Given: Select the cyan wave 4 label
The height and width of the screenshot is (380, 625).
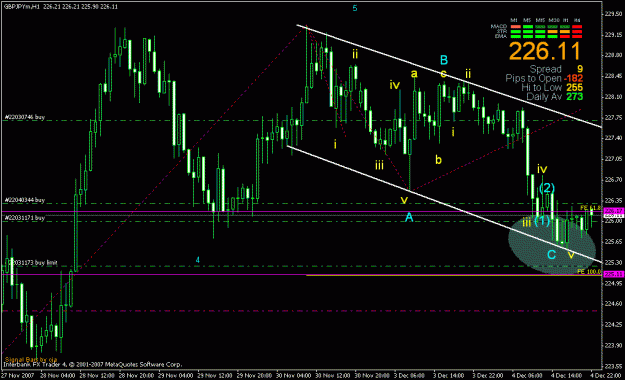Looking at the screenshot, I should click(198, 260).
